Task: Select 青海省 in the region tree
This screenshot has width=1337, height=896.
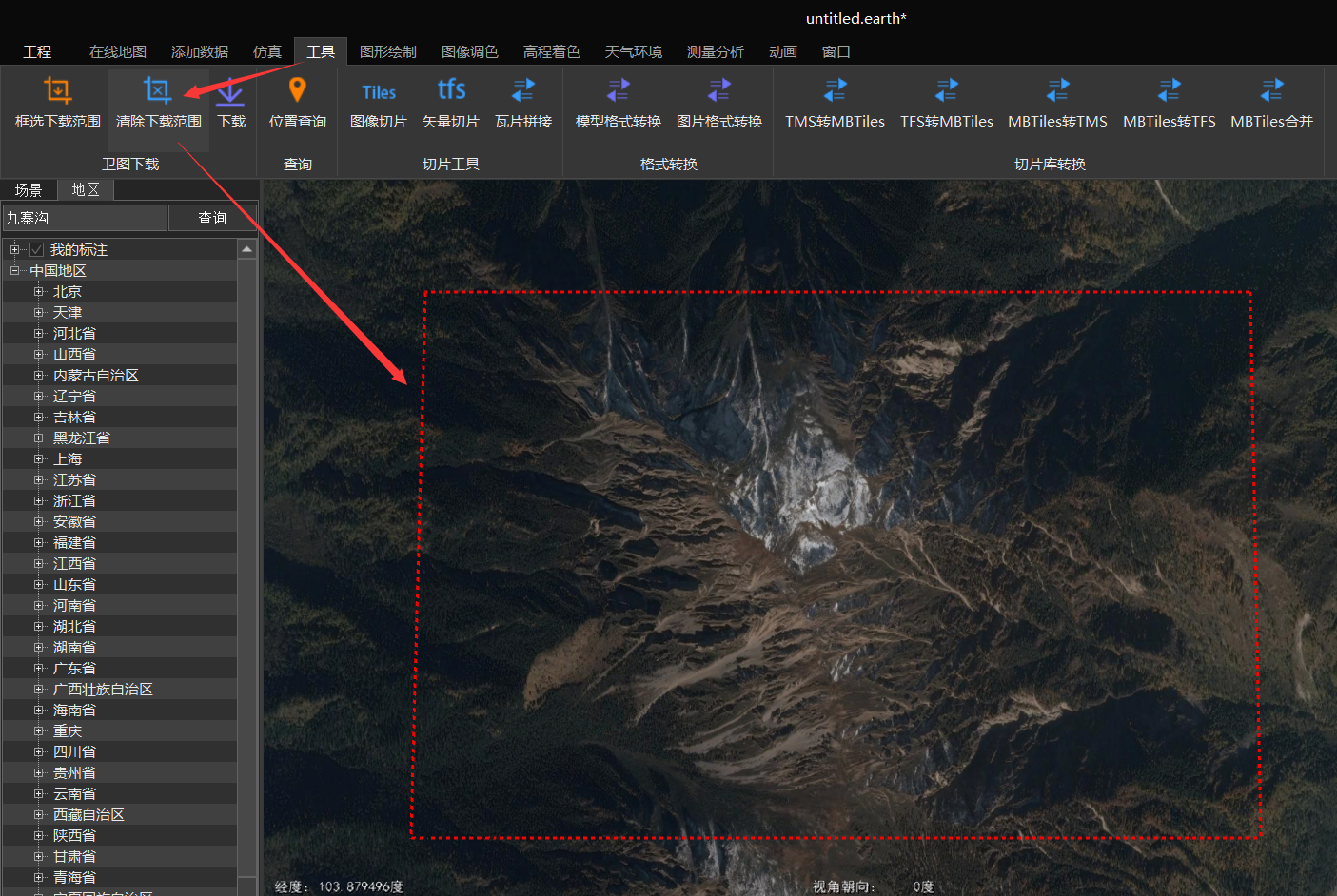Action: 74,878
